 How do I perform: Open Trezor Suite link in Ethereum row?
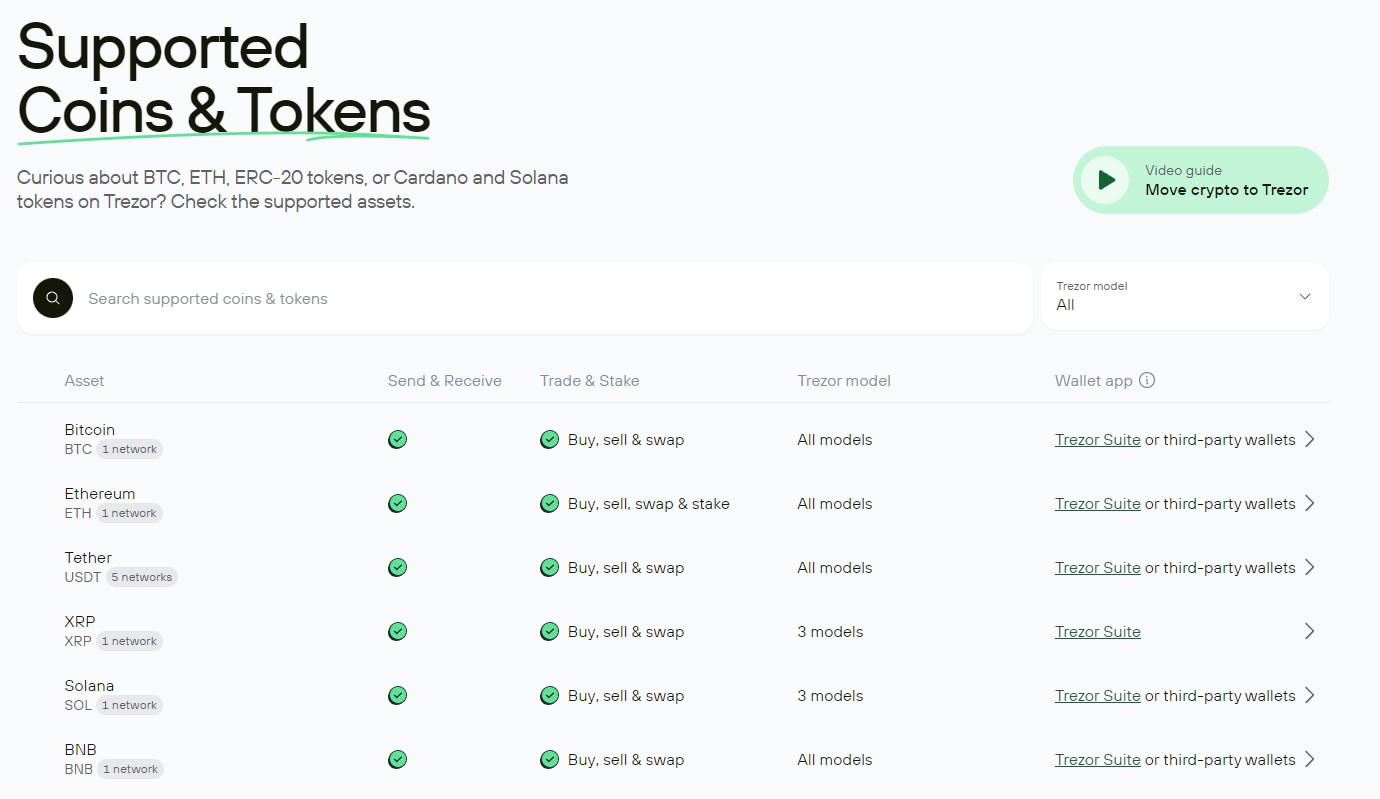point(1097,504)
